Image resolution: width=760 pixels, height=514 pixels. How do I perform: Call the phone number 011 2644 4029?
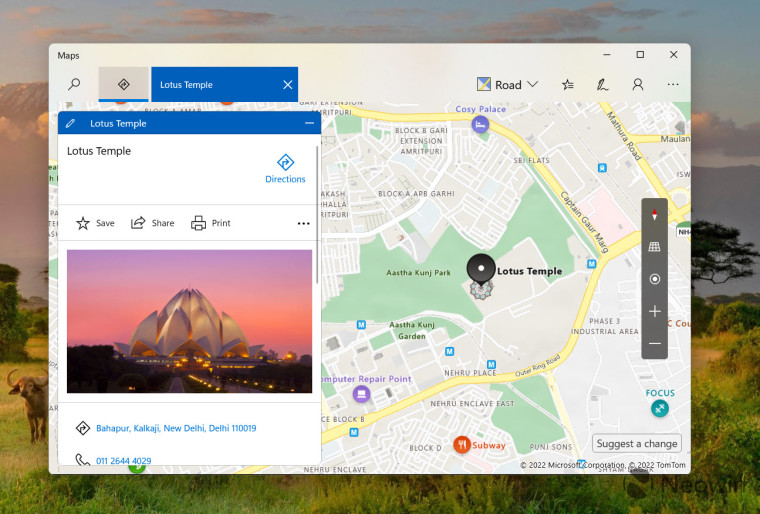(124, 461)
